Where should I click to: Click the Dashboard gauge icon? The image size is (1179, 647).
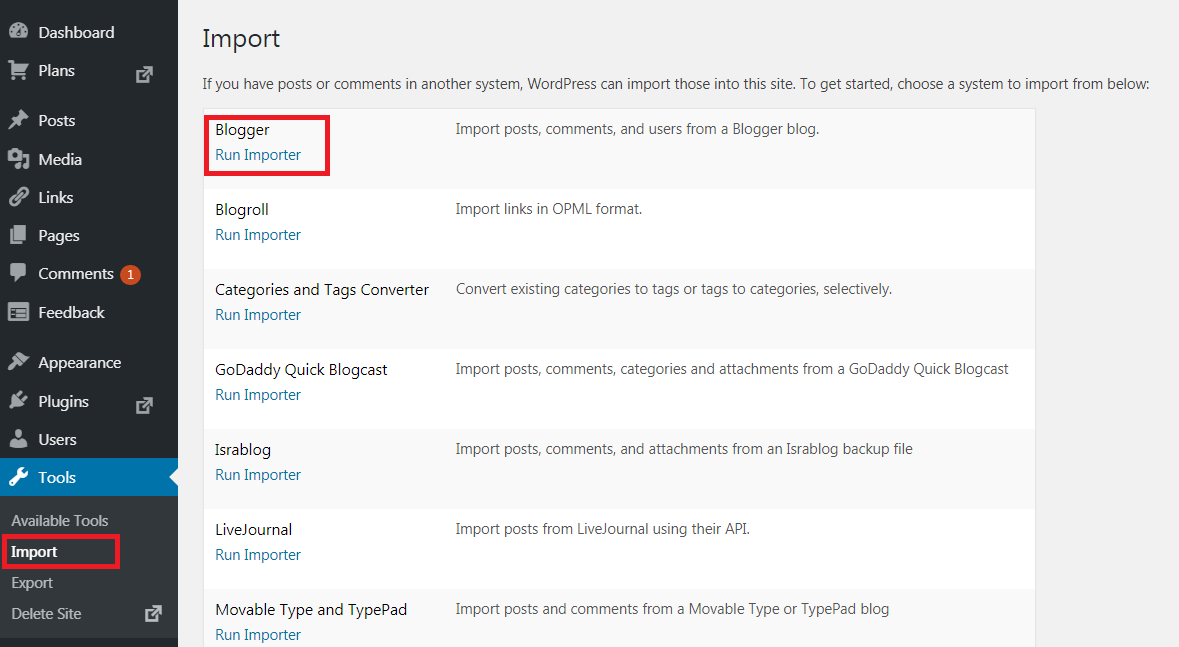tap(19, 31)
